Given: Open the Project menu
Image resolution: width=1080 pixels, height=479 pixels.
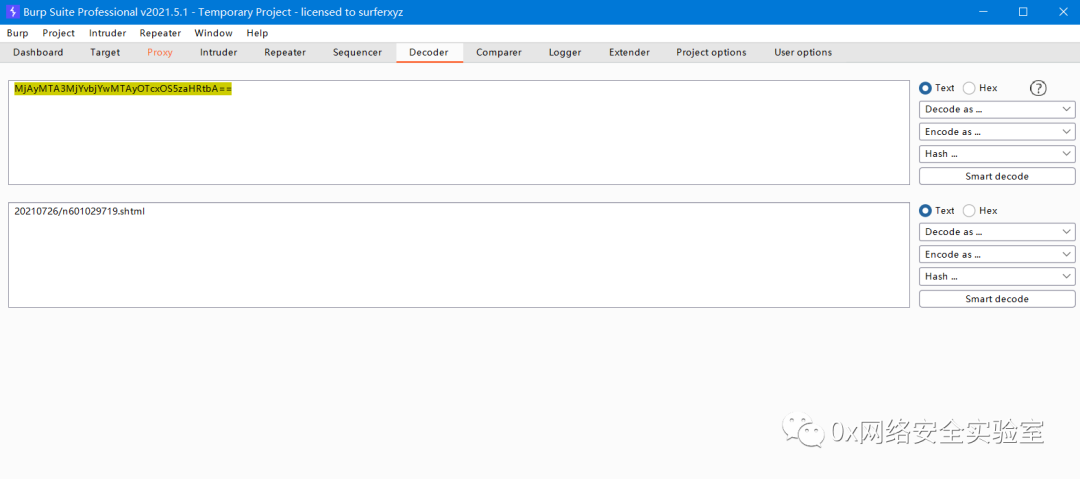Looking at the screenshot, I should click(59, 33).
